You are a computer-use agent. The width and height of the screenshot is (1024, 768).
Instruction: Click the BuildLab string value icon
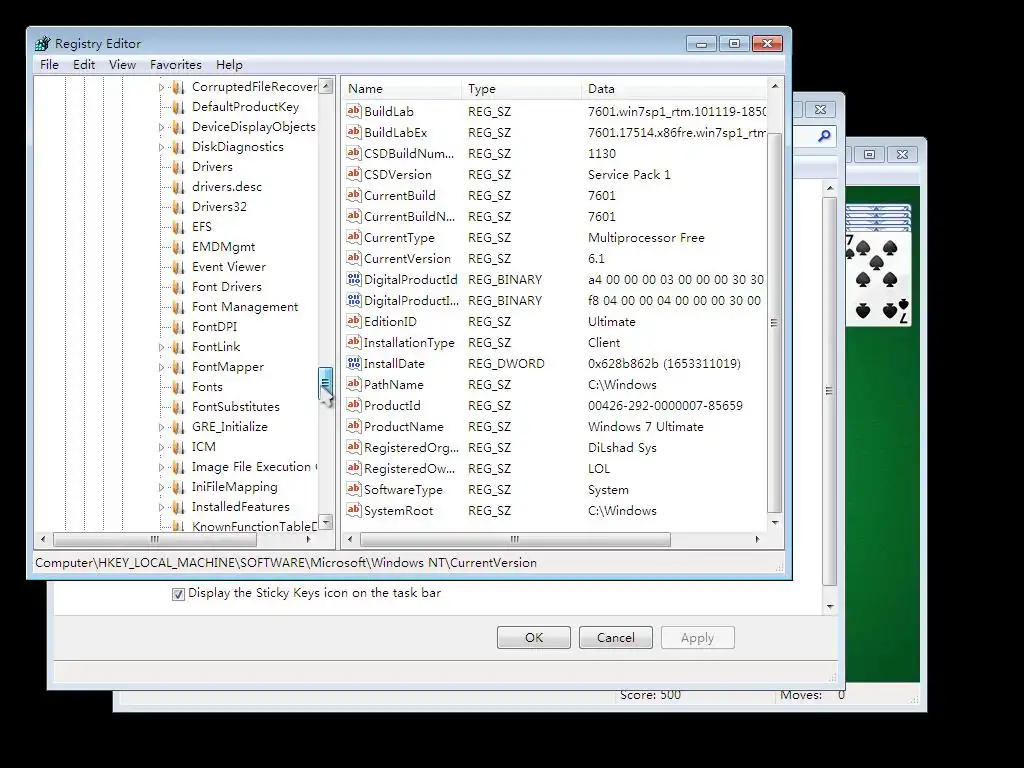[x=353, y=111]
